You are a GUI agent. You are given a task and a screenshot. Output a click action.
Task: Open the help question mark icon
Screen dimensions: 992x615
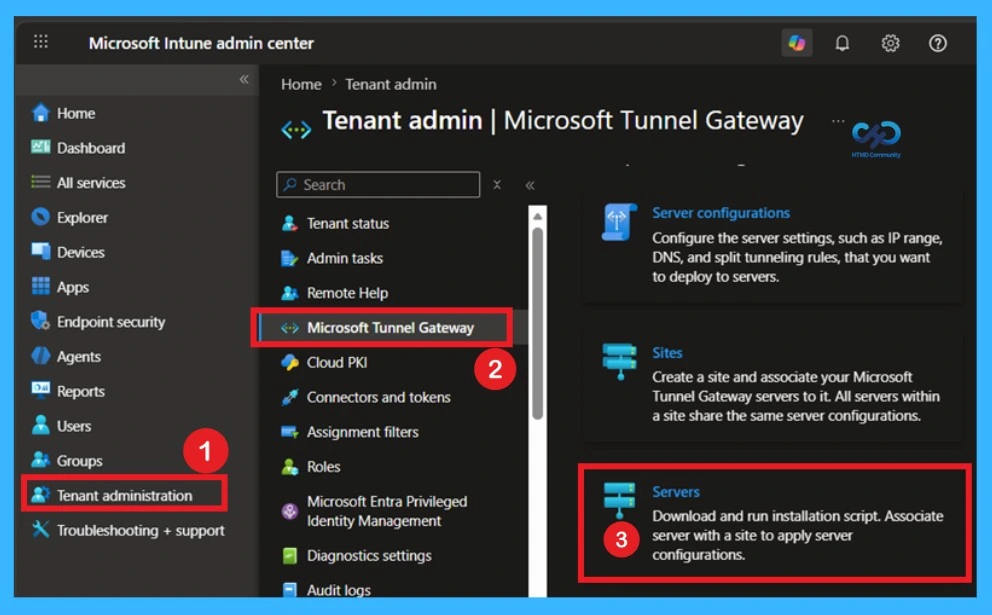point(938,43)
